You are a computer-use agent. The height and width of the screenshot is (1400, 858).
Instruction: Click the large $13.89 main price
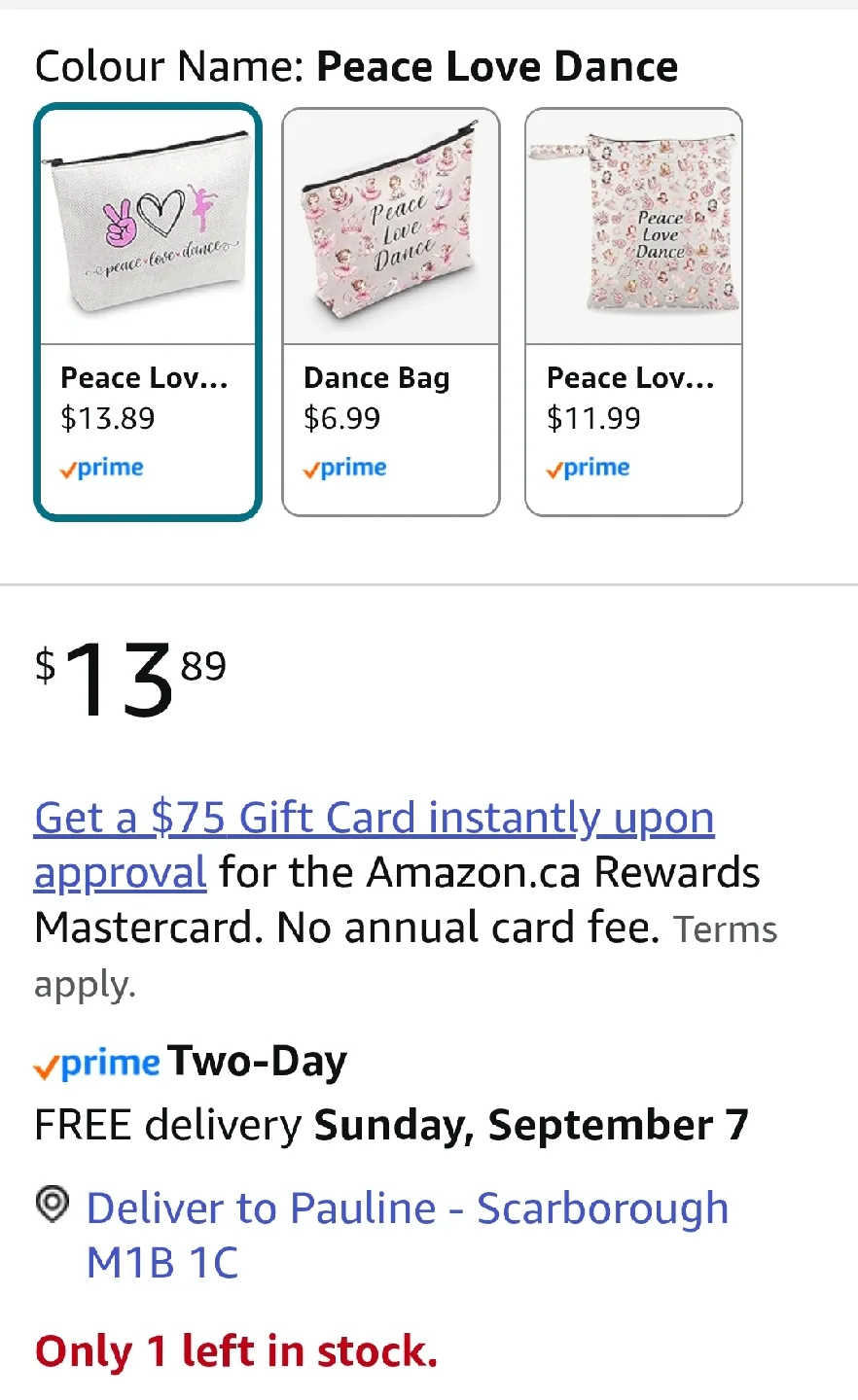tap(131, 679)
